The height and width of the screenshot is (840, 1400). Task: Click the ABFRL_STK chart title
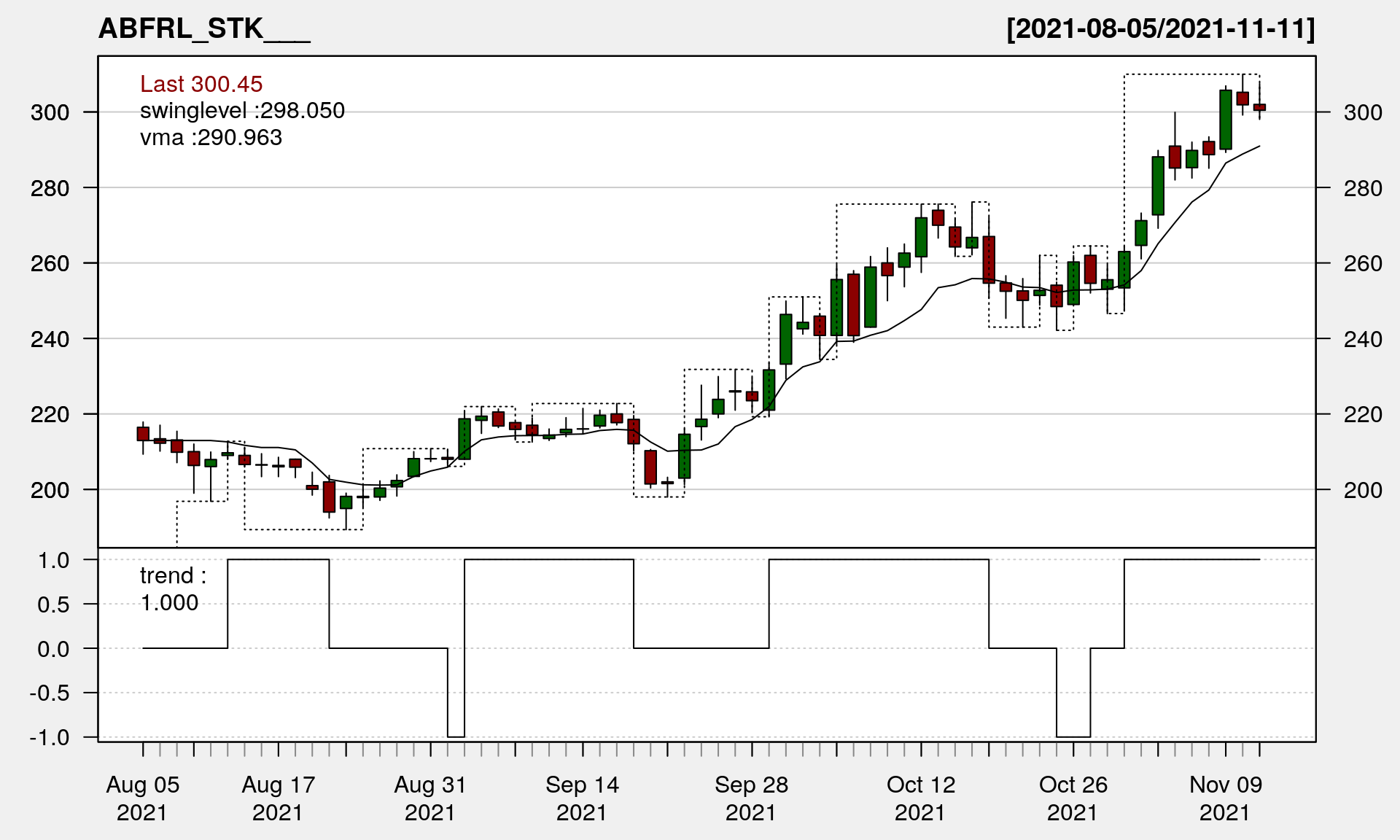(204, 29)
